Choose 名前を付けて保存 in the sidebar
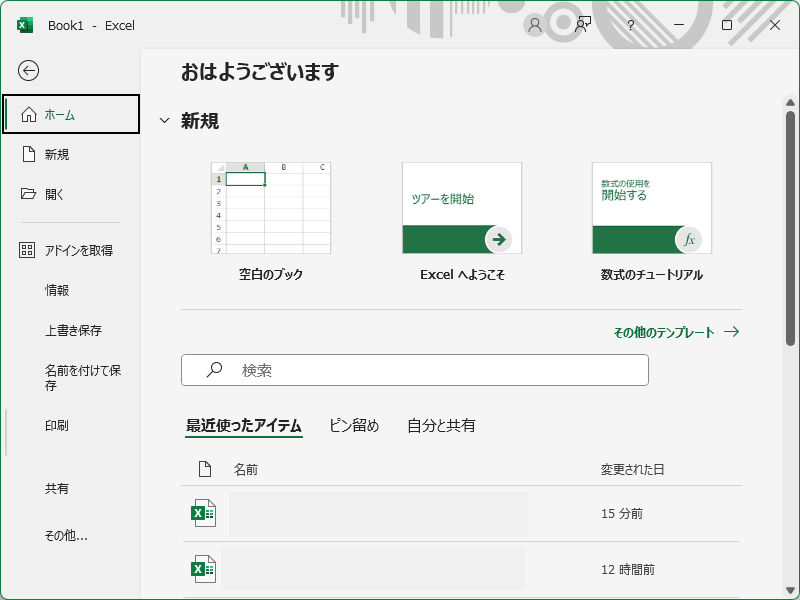This screenshot has width=800, height=600. [71, 378]
